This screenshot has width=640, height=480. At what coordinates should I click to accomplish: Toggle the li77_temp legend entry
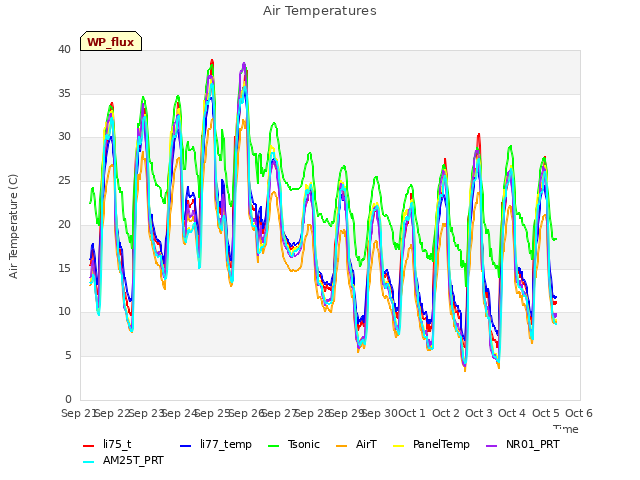tap(216, 444)
